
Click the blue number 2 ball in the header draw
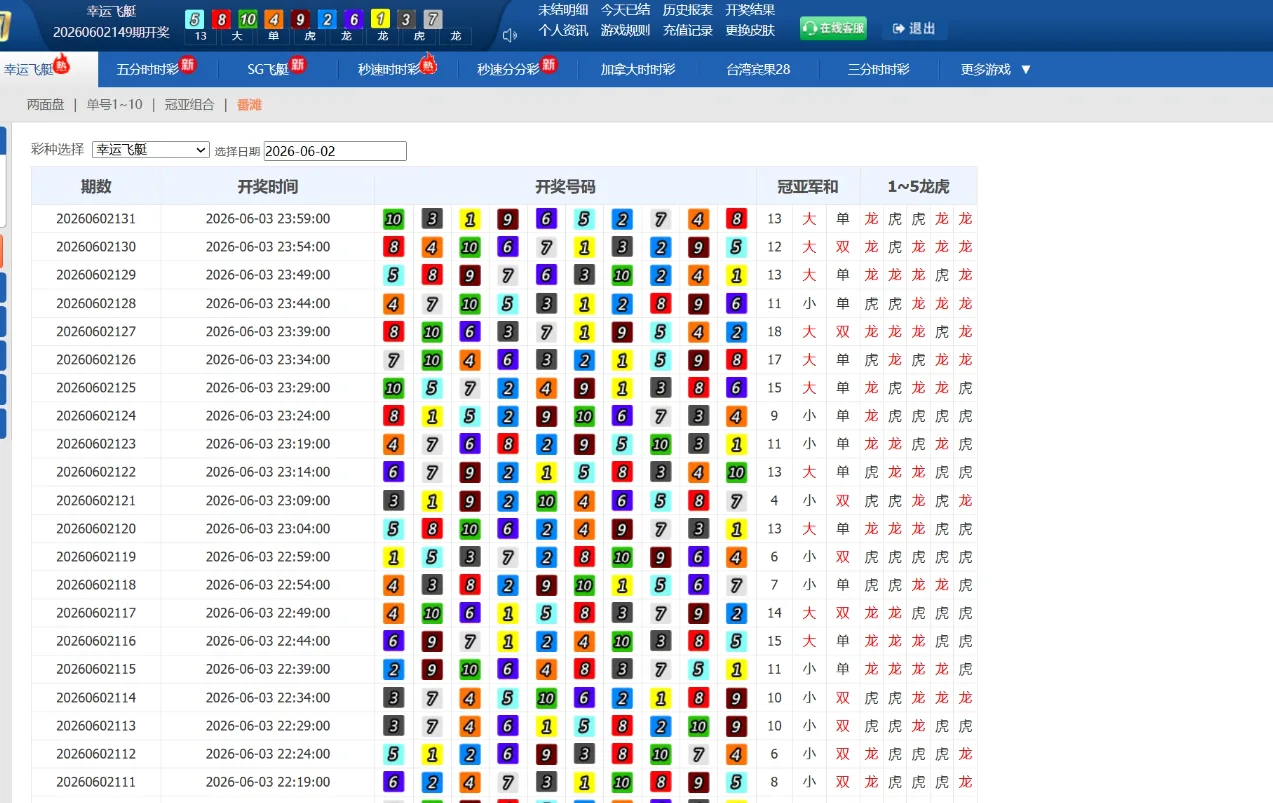[x=326, y=18]
